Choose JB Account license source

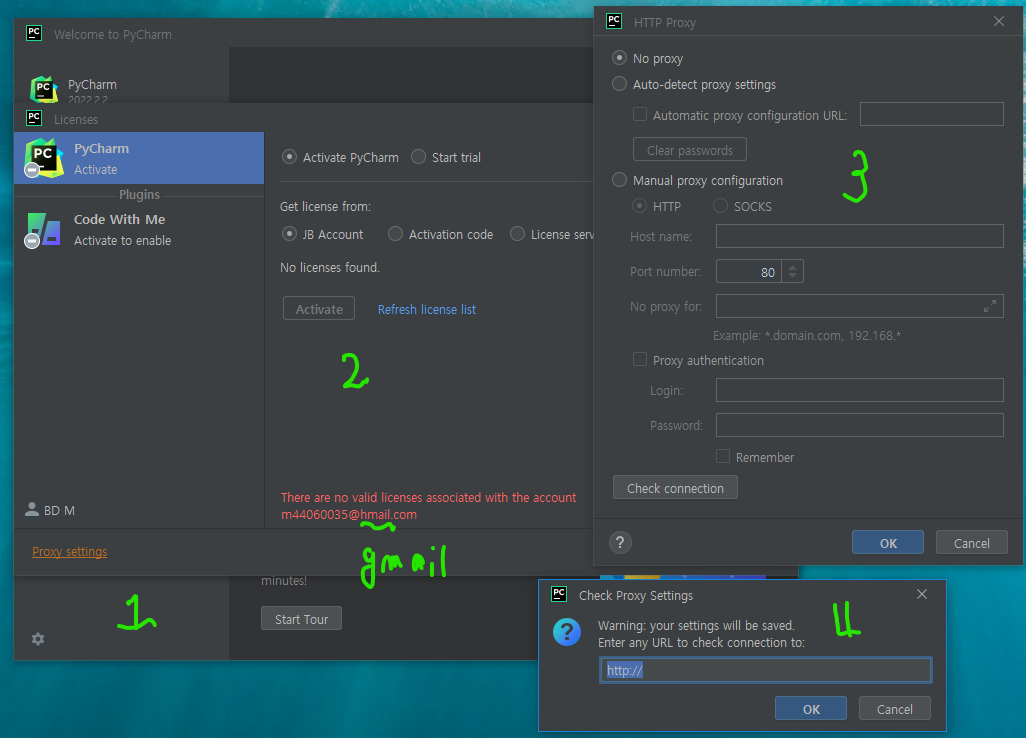tap(289, 234)
